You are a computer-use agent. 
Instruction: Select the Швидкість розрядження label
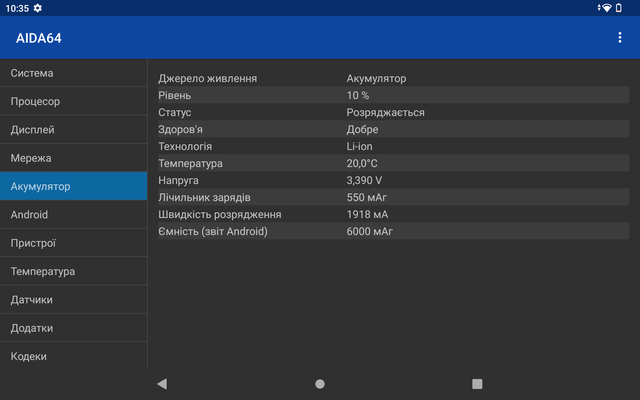click(x=220, y=214)
